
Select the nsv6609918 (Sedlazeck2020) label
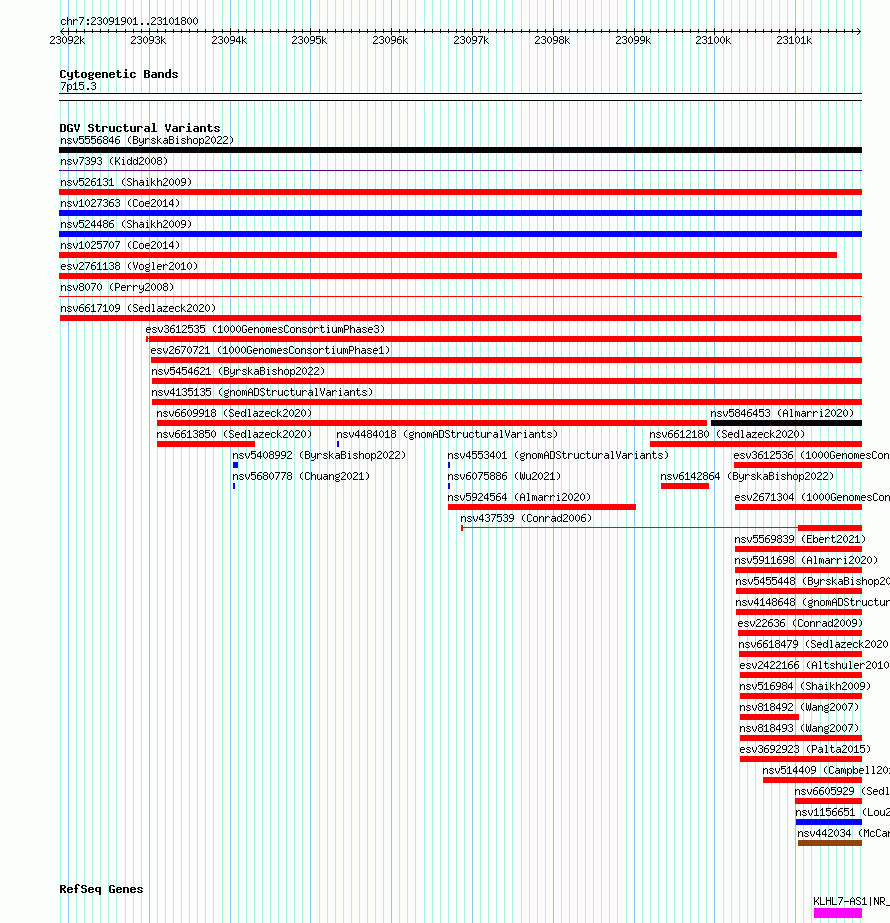pos(234,413)
